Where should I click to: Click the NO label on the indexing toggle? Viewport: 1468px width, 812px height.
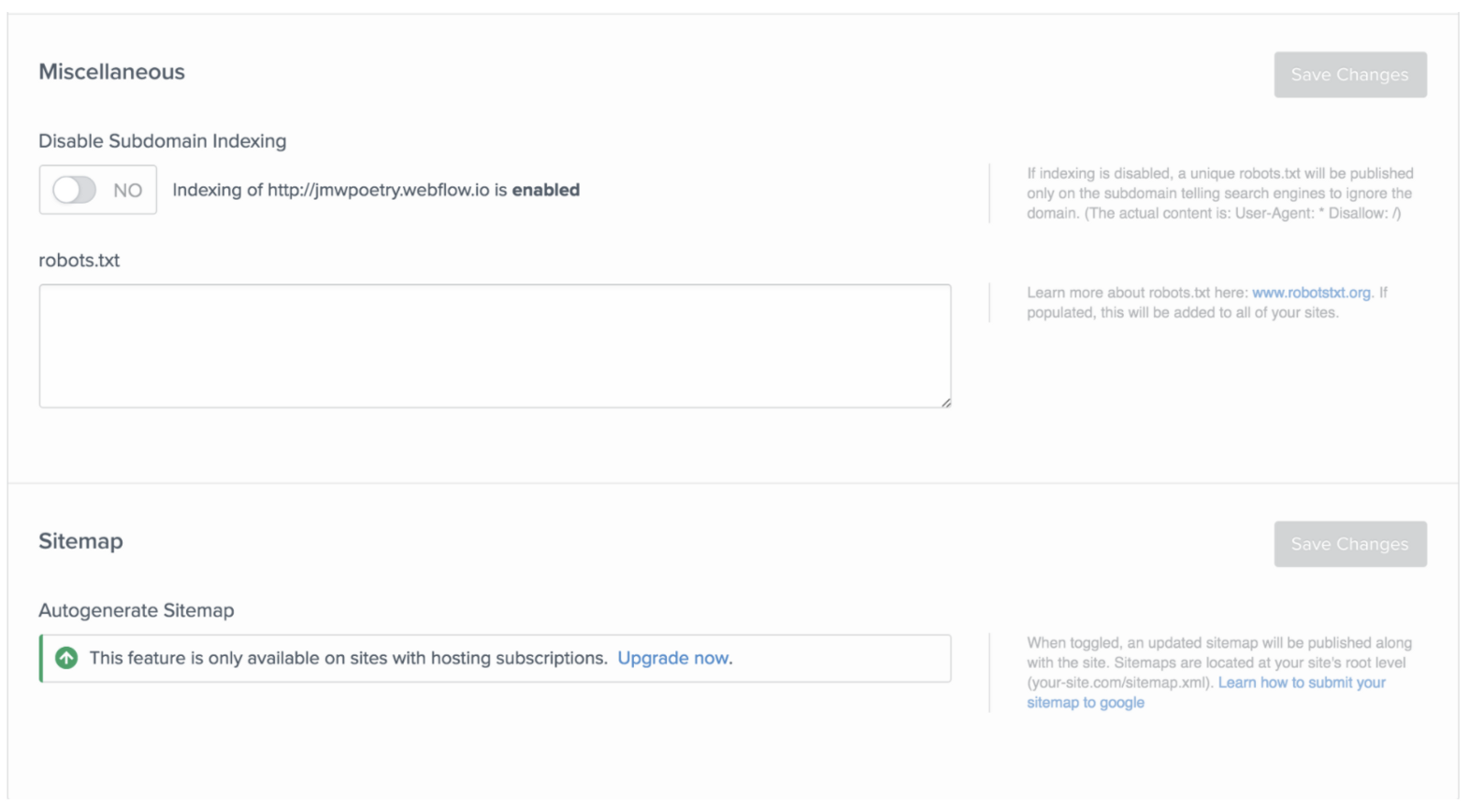[128, 189]
